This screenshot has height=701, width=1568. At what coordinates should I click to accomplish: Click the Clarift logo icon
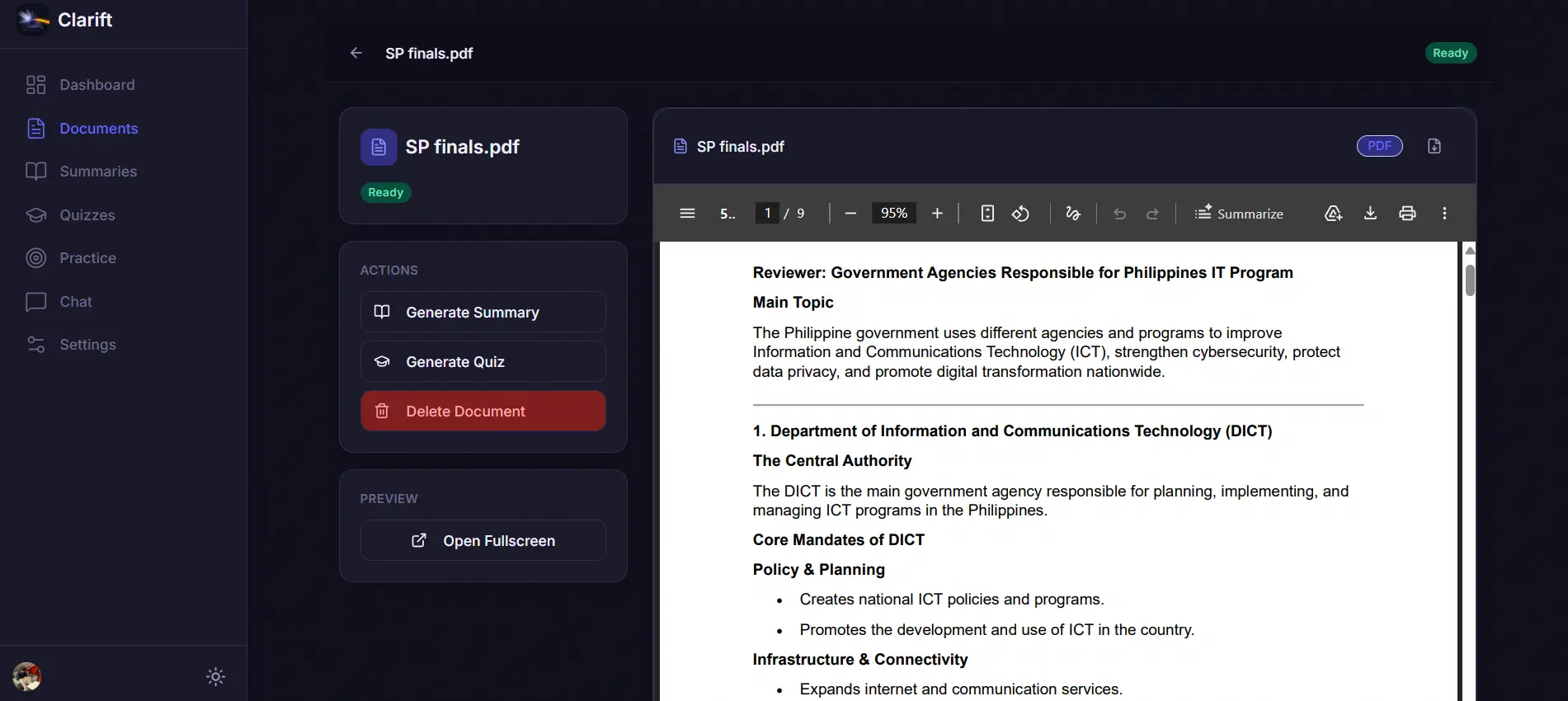[33, 20]
